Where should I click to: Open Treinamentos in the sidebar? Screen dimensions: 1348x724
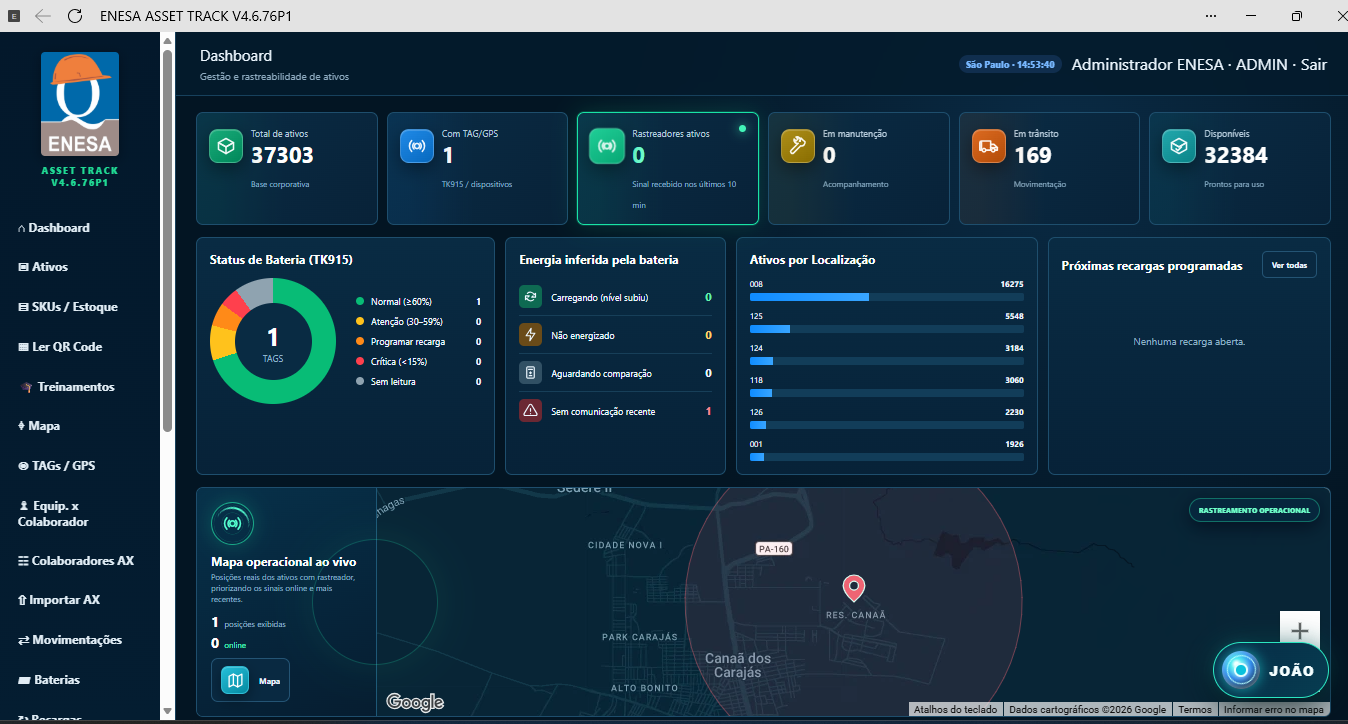pyautogui.click(x=66, y=387)
